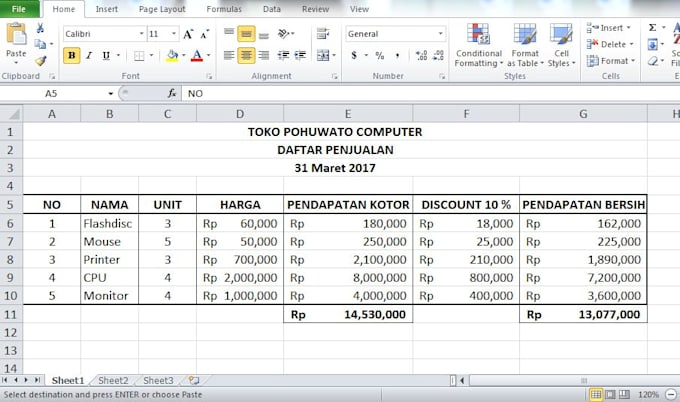Switch to the Data tab
The height and width of the screenshot is (402, 680).
tap(271, 9)
